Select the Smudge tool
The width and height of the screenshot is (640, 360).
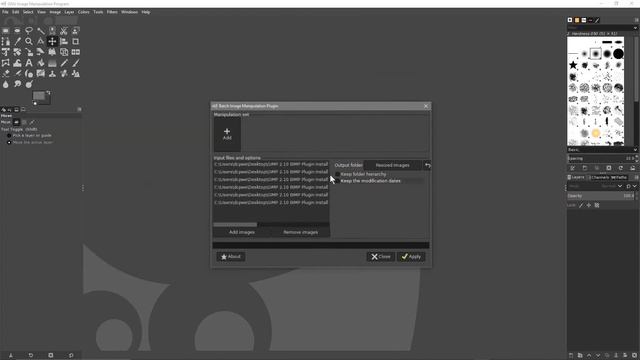(17, 84)
